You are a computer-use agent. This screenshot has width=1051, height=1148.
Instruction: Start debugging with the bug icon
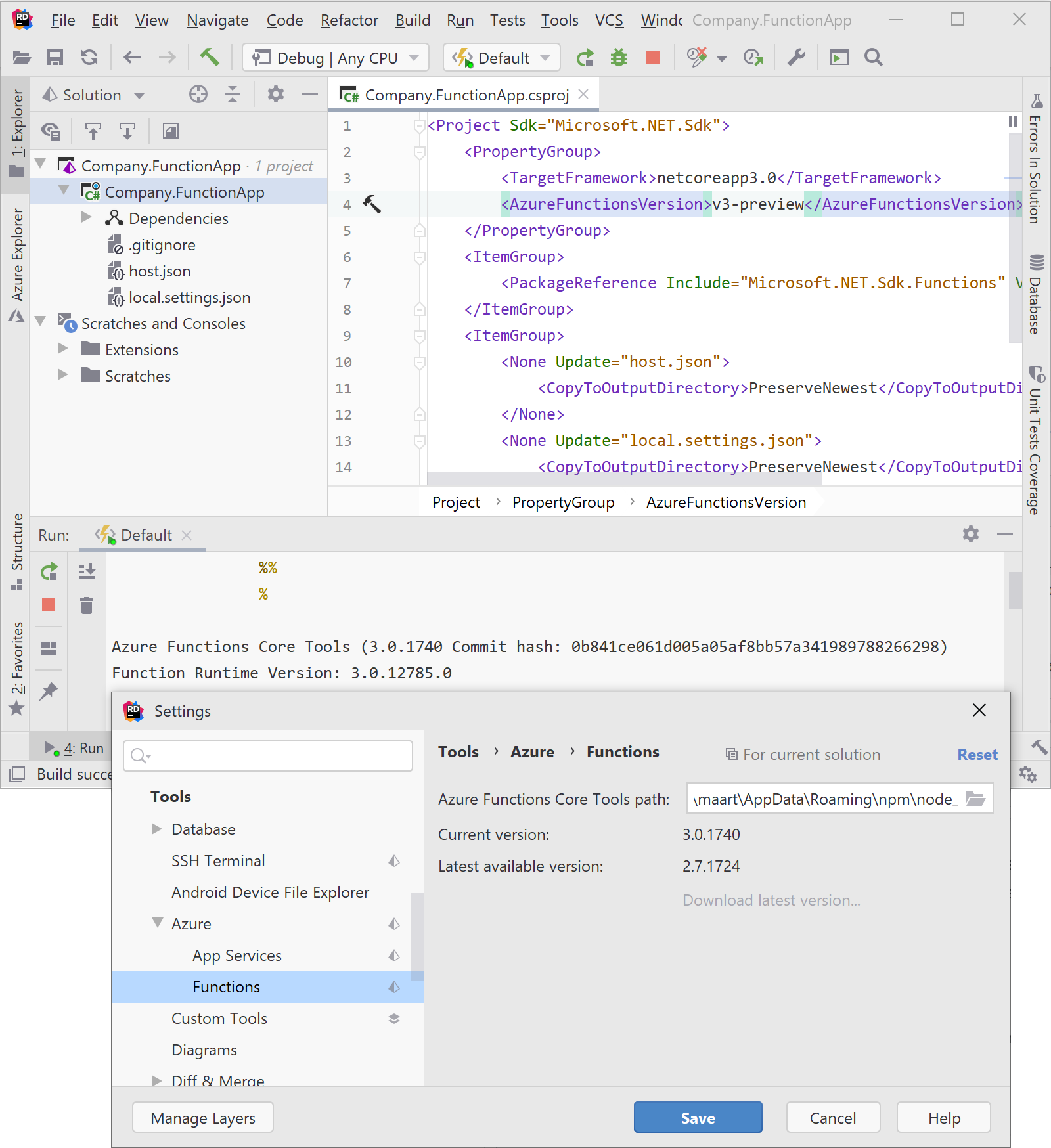(x=617, y=58)
